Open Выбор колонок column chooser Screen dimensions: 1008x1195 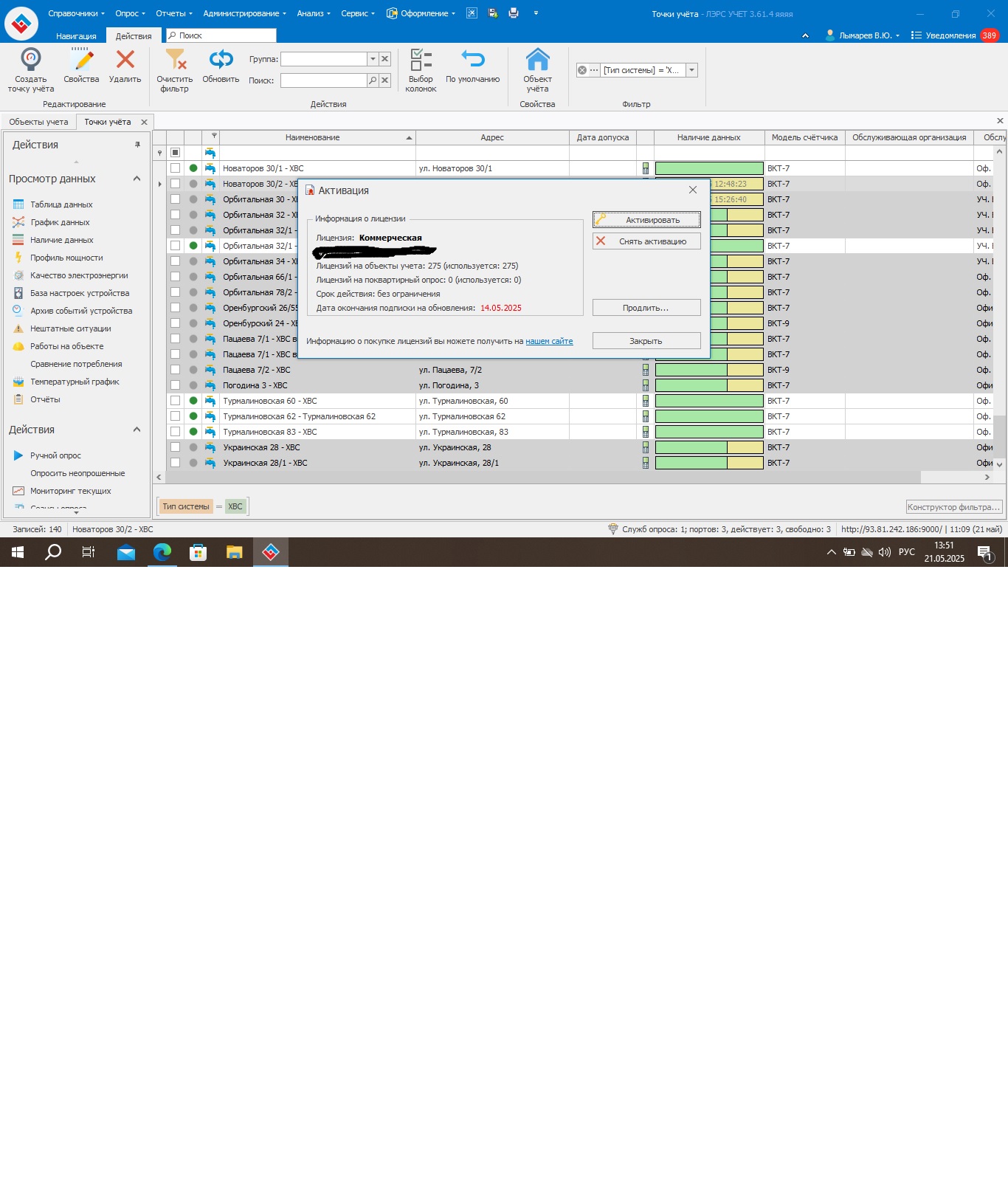click(x=421, y=61)
